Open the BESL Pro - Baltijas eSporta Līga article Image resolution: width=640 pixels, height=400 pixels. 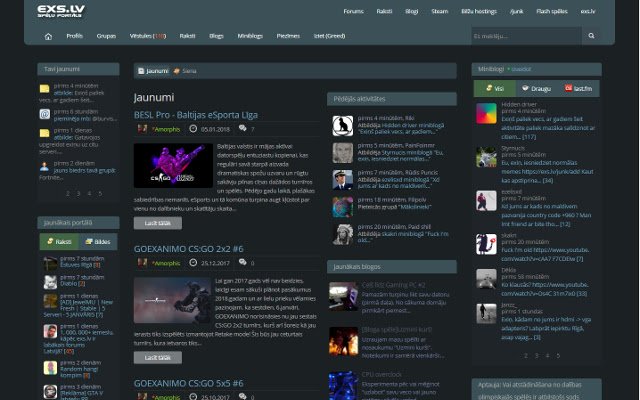point(196,115)
